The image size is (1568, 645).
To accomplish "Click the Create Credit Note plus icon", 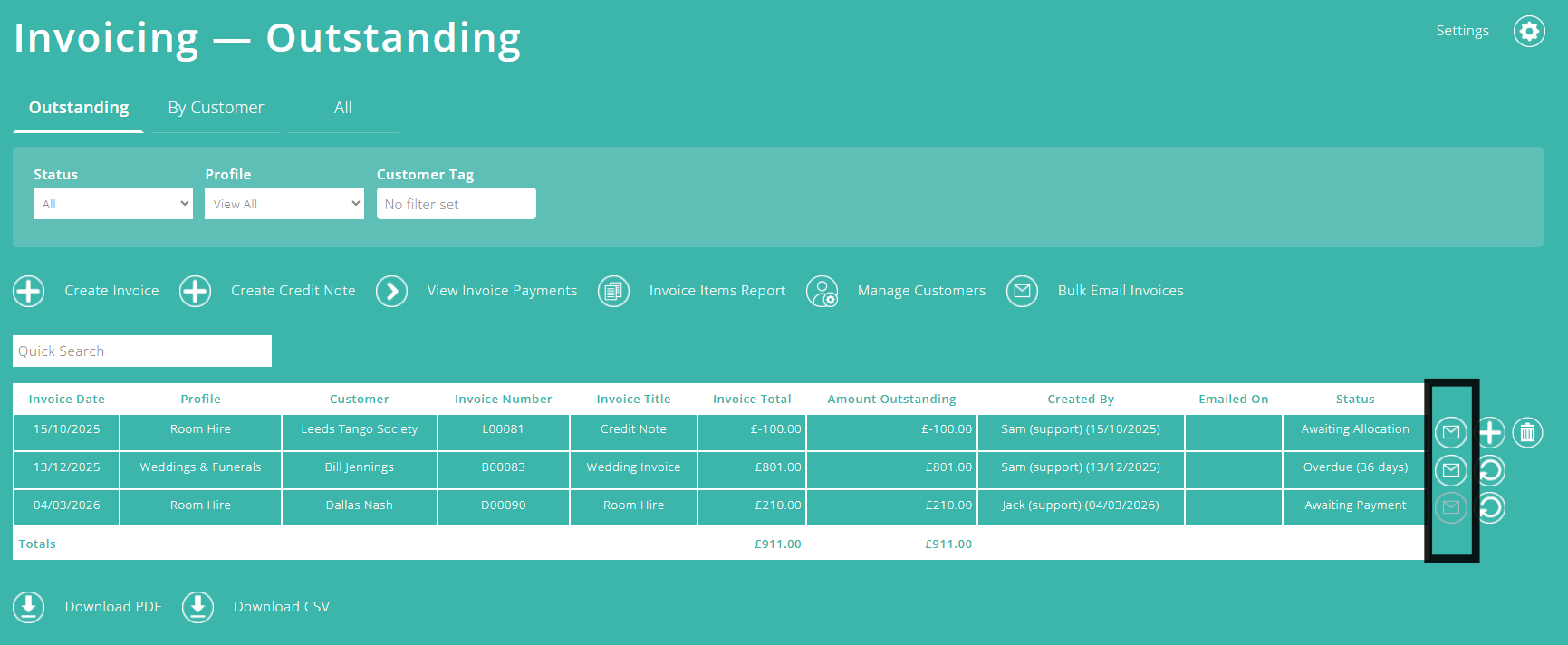I will (195, 291).
